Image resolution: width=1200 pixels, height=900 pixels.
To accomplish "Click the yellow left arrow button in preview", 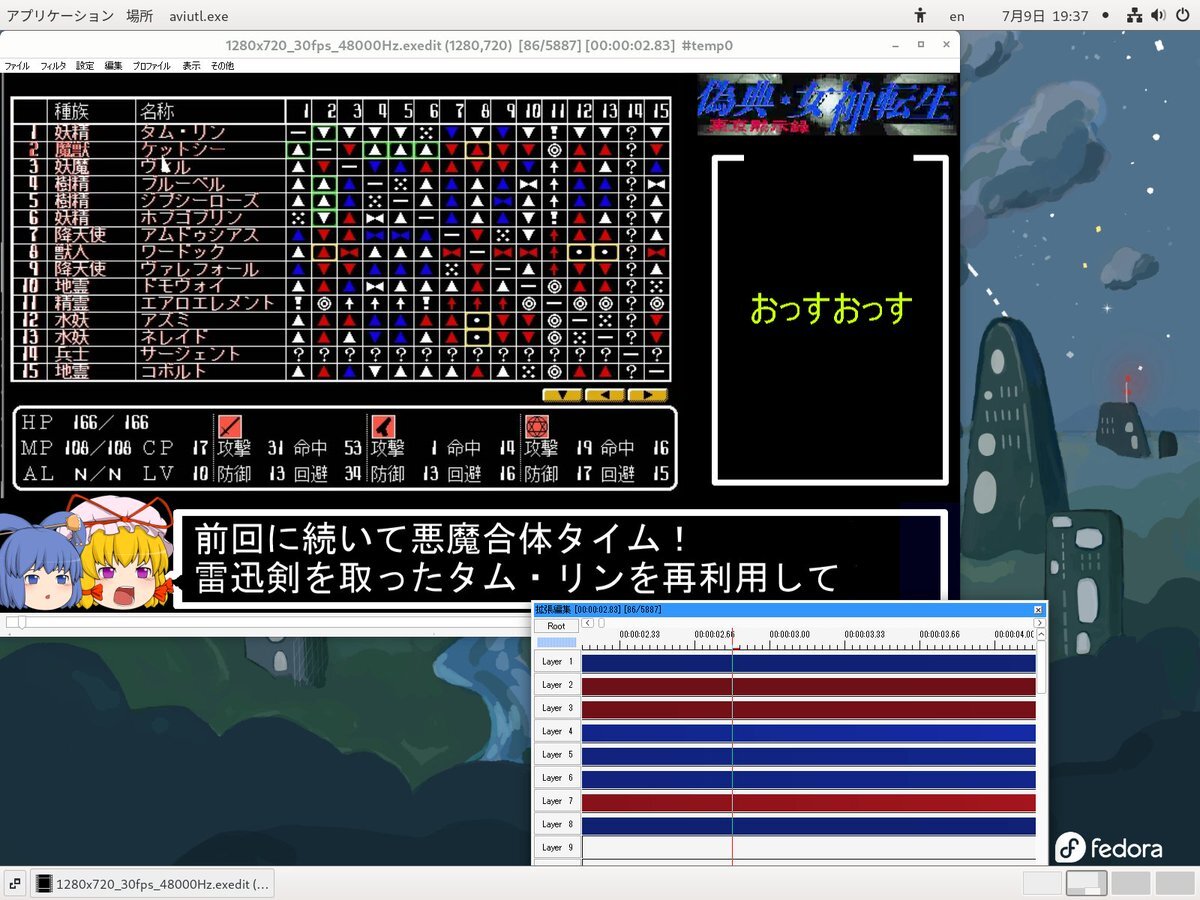I will (605, 395).
